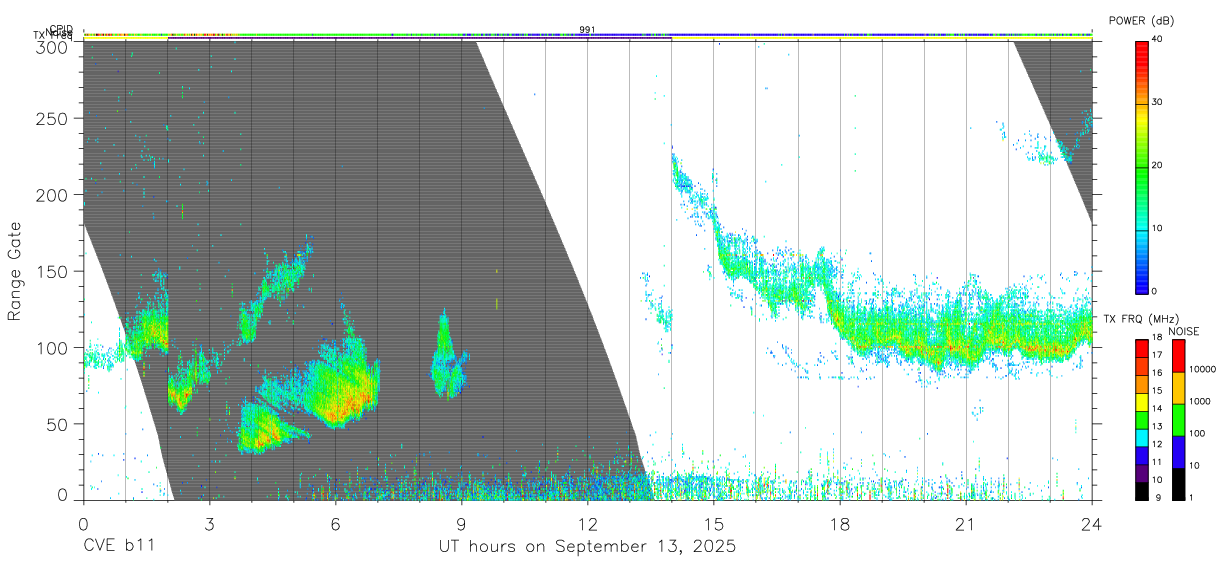Click the 1 label on noise scale
Screen dimensions: 1228x567
click(1191, 497)
